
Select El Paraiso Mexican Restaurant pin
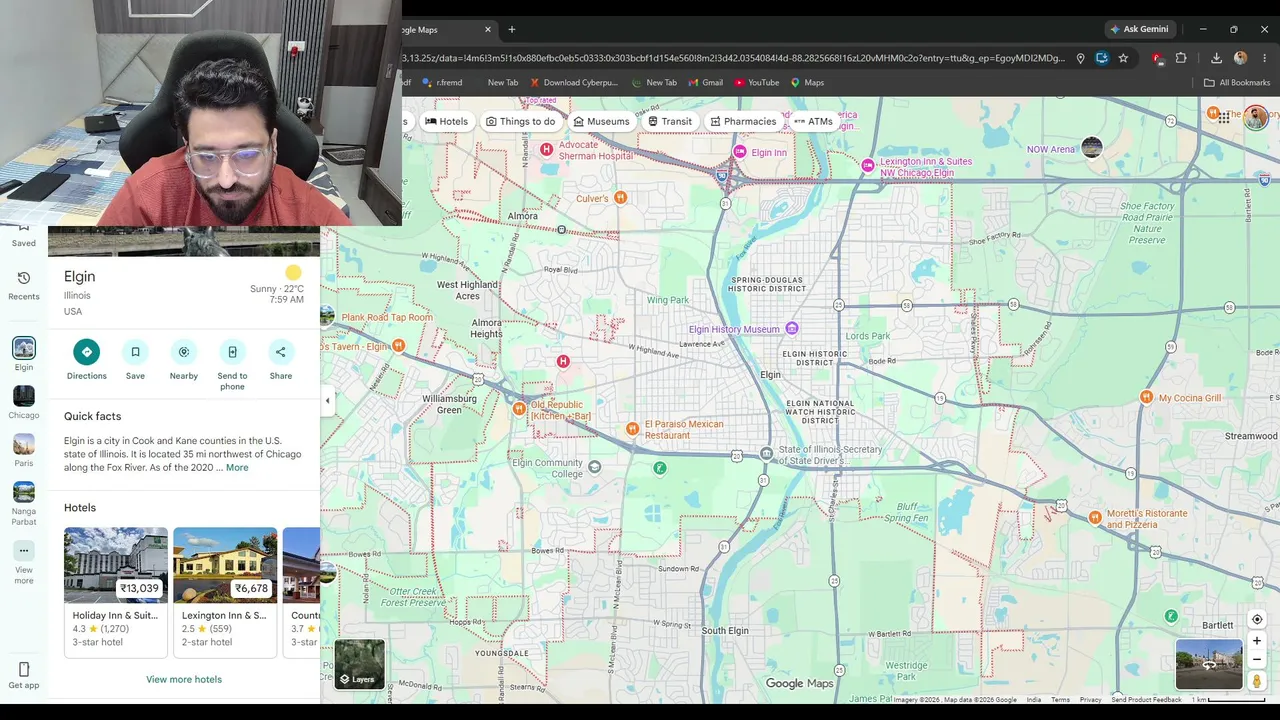(x=632, y=429)
